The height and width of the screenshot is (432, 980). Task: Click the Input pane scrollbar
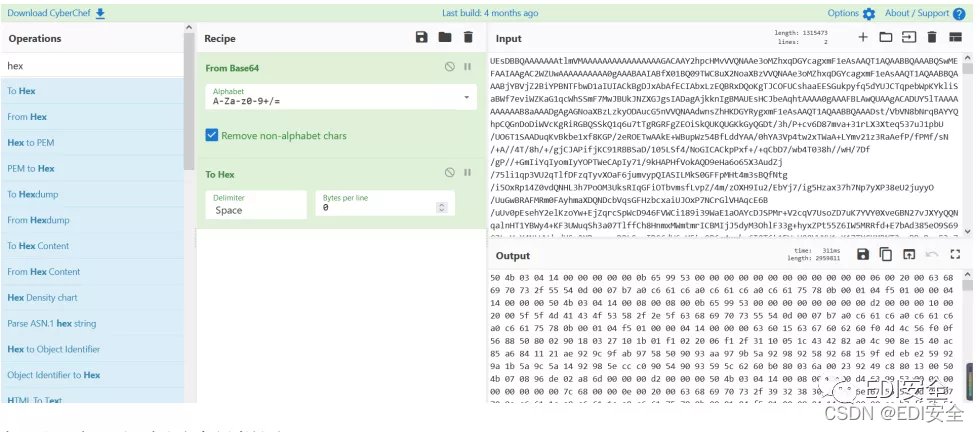pyautogui.click(x=968, y=68)
